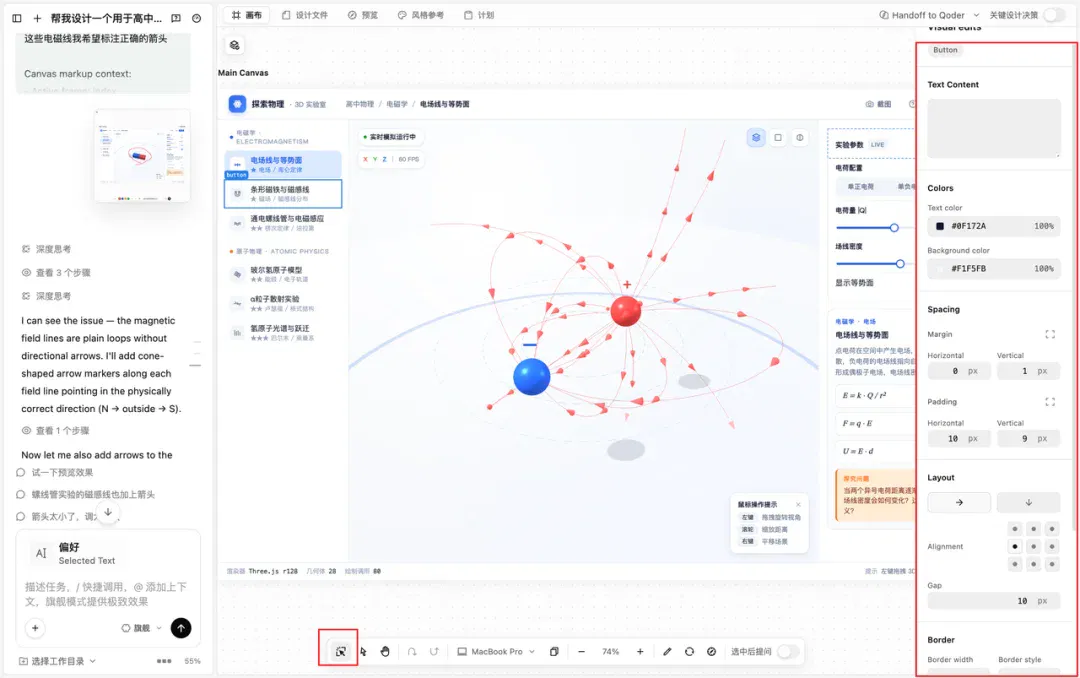Zoom out with the minus button
The height and width of the screenshot is (678, 1080).
click(581, 651)
